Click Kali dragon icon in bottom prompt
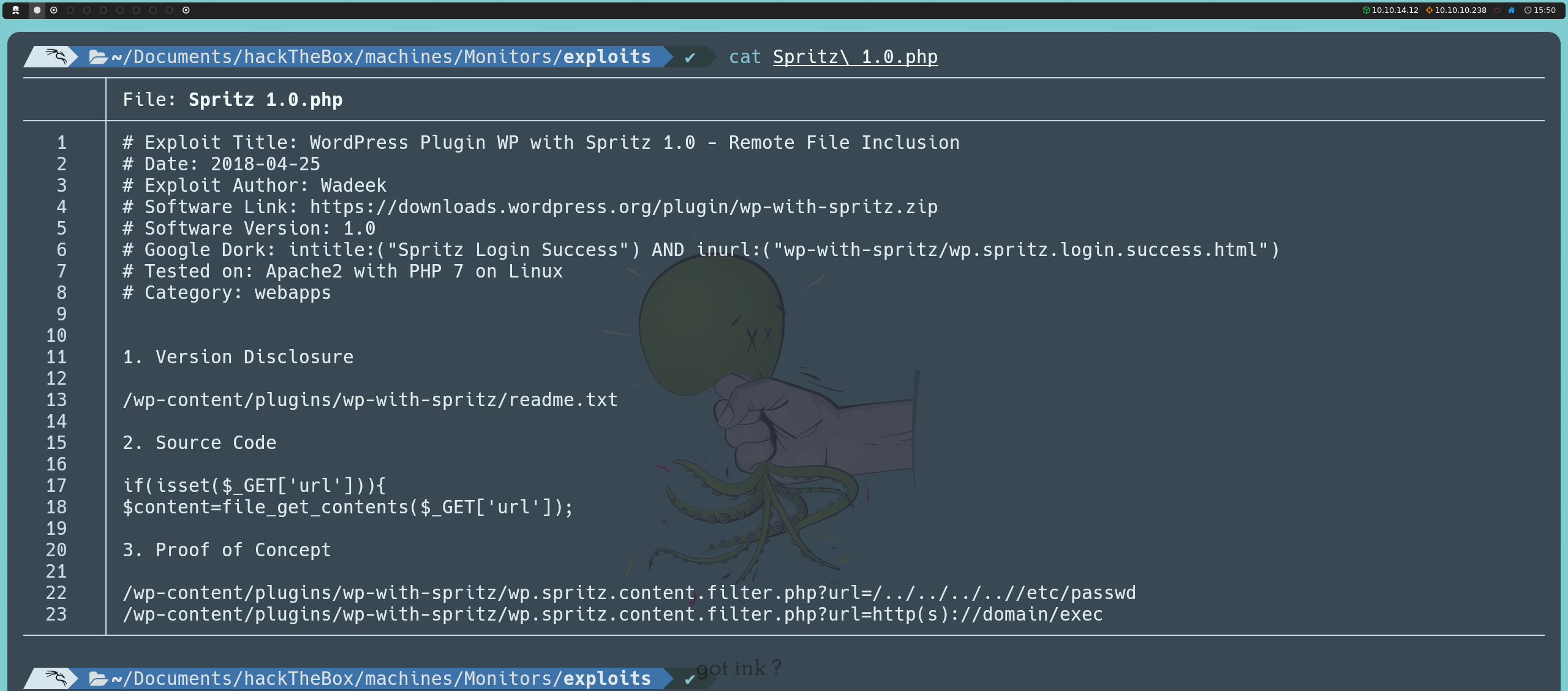Screen dimensions: 1568x691 (x=55, y=678)
